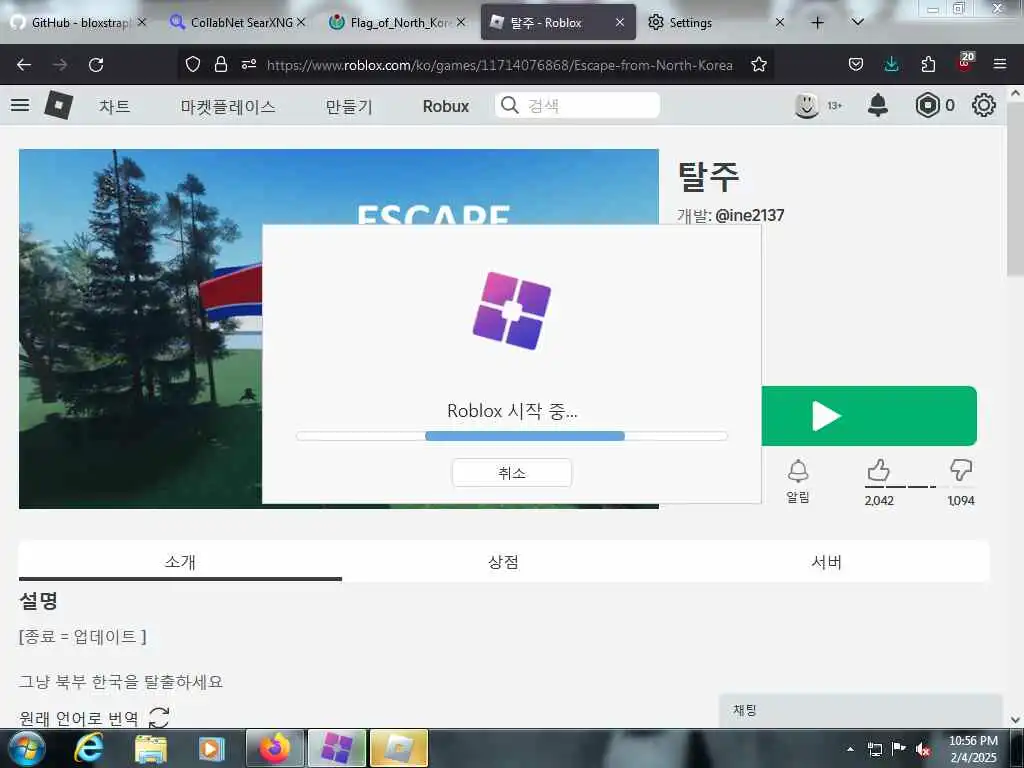Select the 상점 tab
This screenshot has width=1024, height=768.
504,562
